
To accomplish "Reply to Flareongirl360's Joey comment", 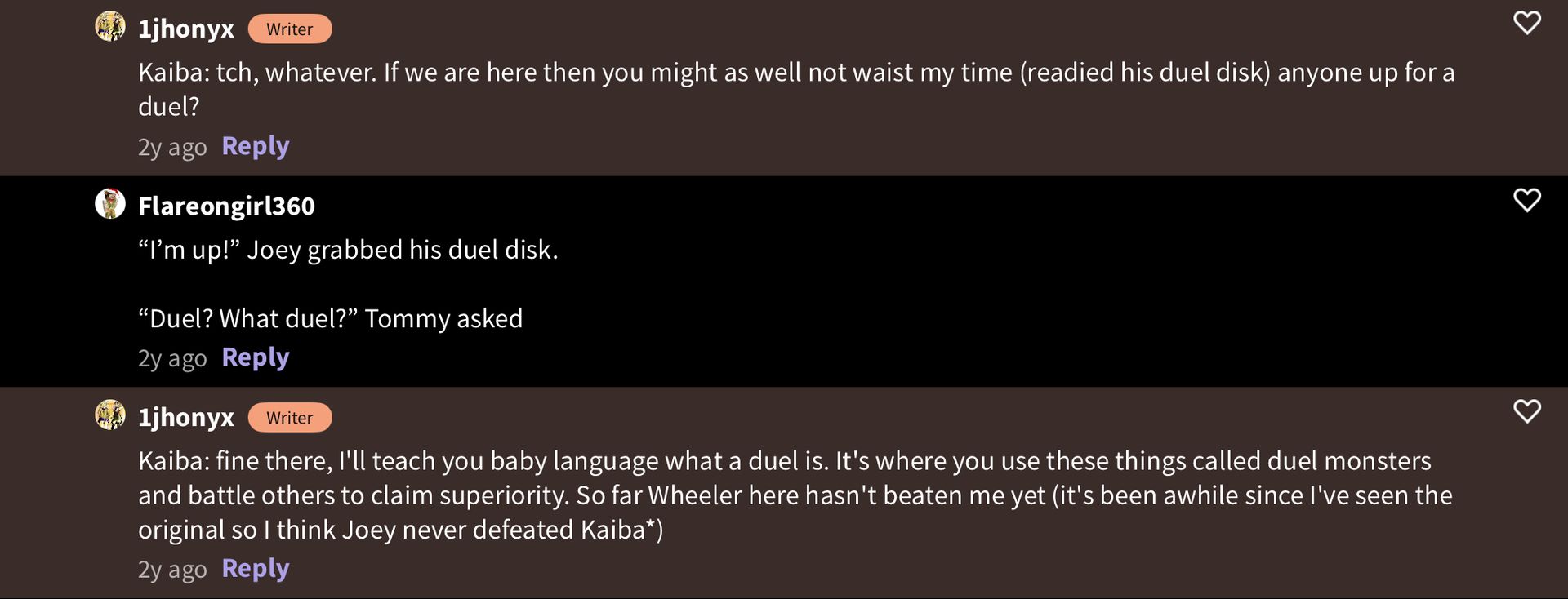I will (256, 358).
